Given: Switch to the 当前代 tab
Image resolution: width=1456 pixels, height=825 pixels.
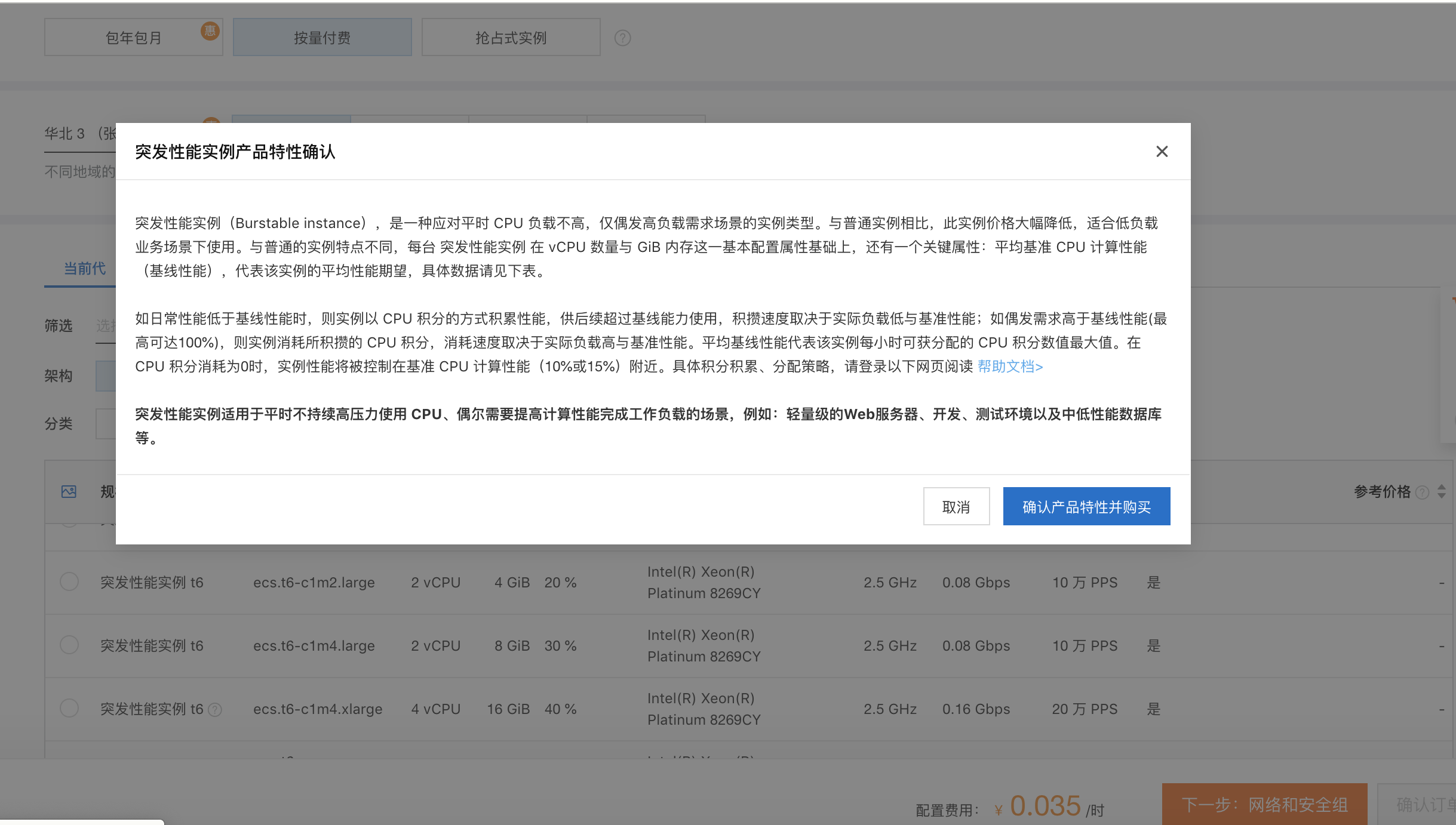Looking at the screenshot, I should tap(84, 269).
